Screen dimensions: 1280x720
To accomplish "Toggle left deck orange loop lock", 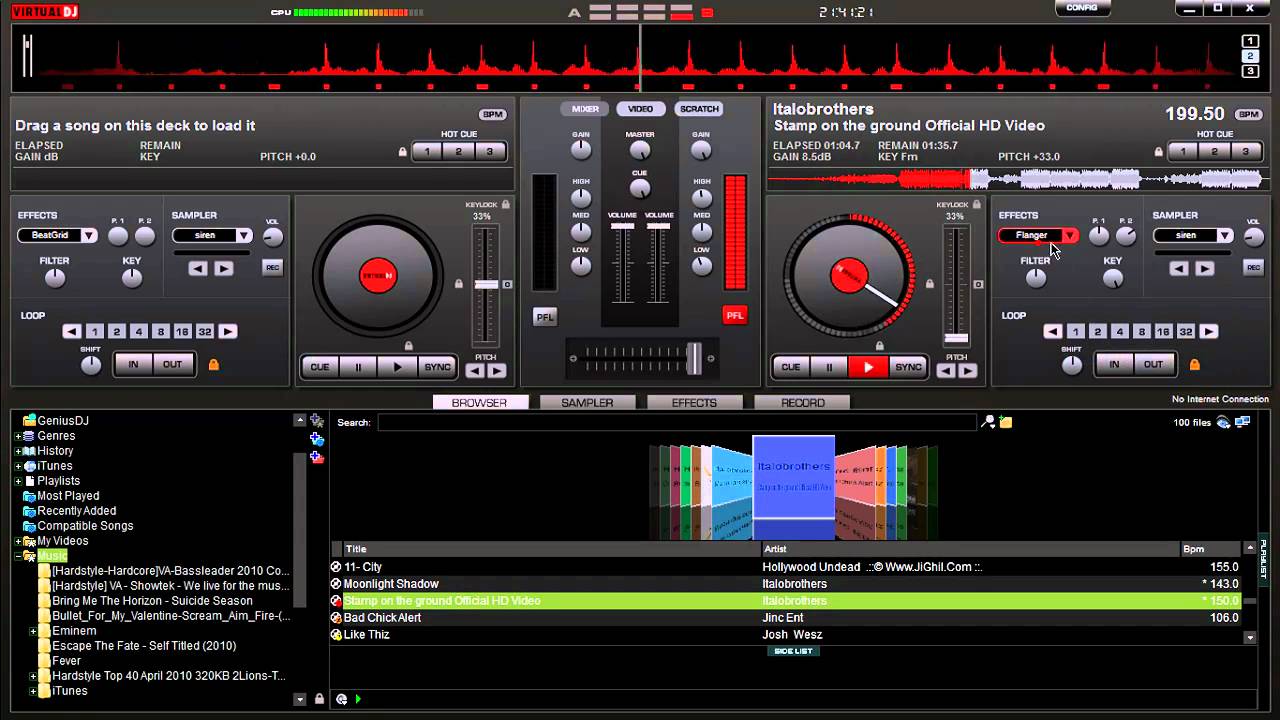I will pyautogui.click(x=213, y=365).
